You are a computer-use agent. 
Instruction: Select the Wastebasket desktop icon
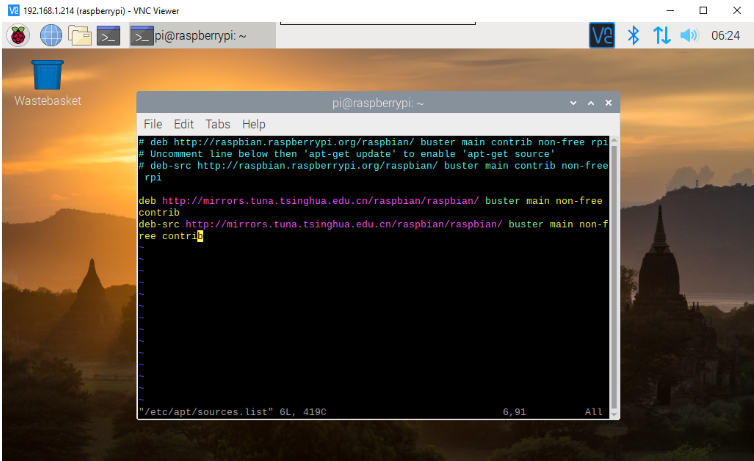[48, 83]
